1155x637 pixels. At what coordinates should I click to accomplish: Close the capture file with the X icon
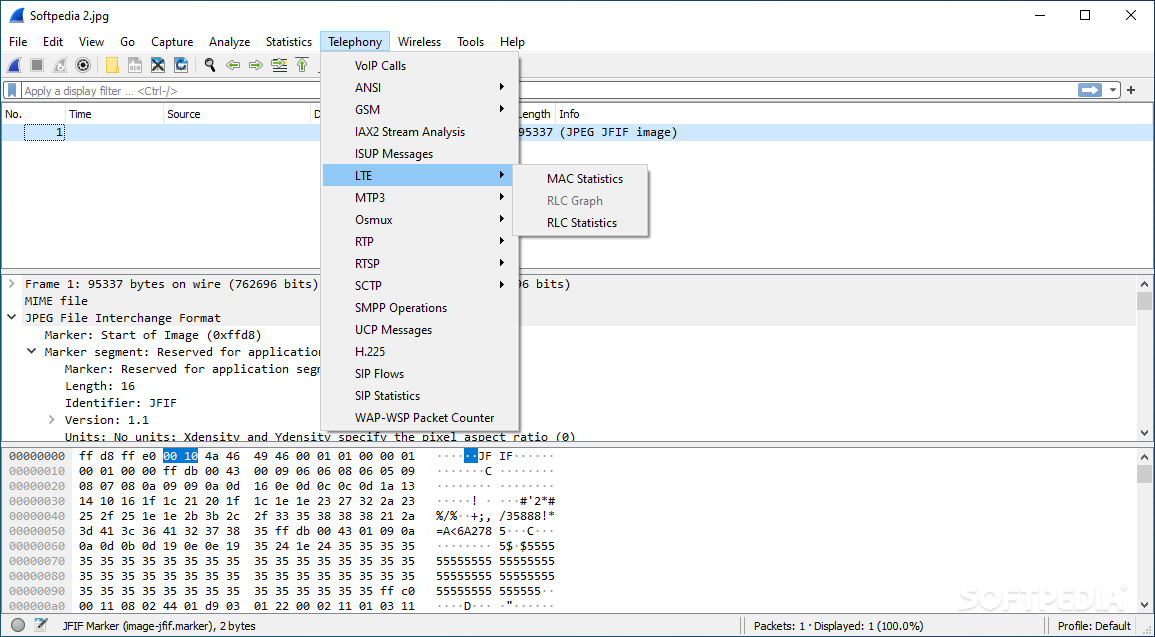coord(158,65)
